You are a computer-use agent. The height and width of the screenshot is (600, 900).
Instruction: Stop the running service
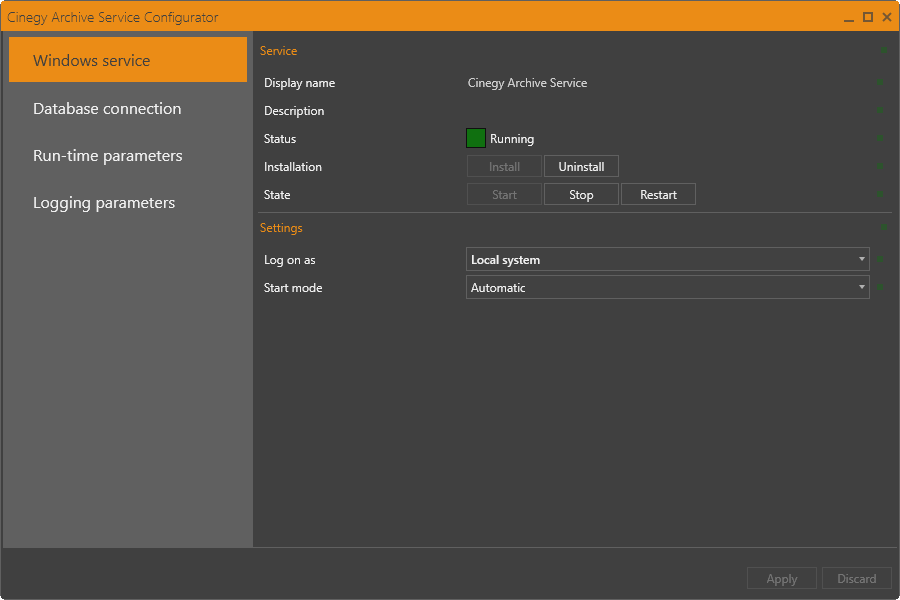(581, 195)
